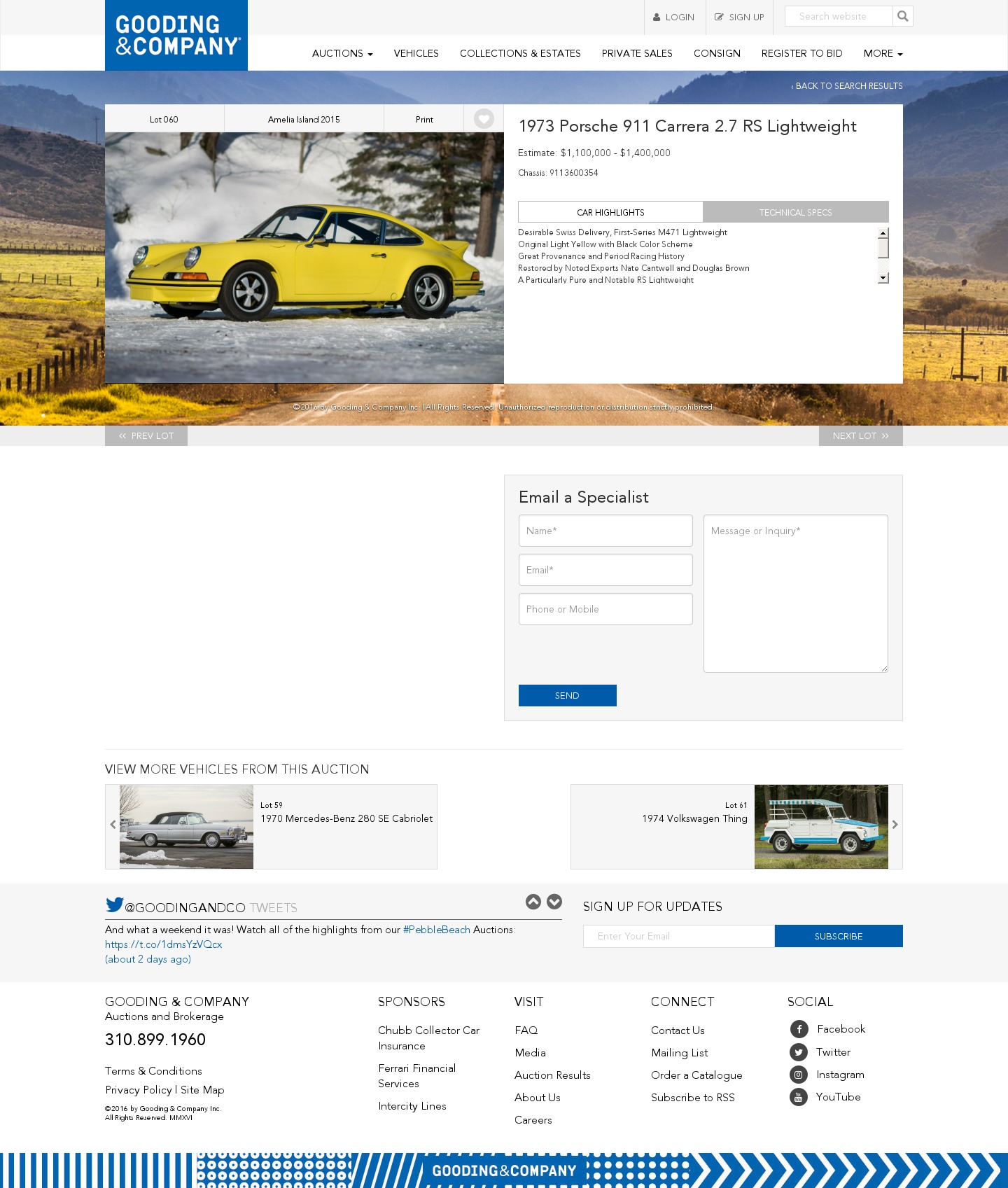The image size is (1008, 1188).
Task: Click the Login link
Action: click(x=673, y=18)
